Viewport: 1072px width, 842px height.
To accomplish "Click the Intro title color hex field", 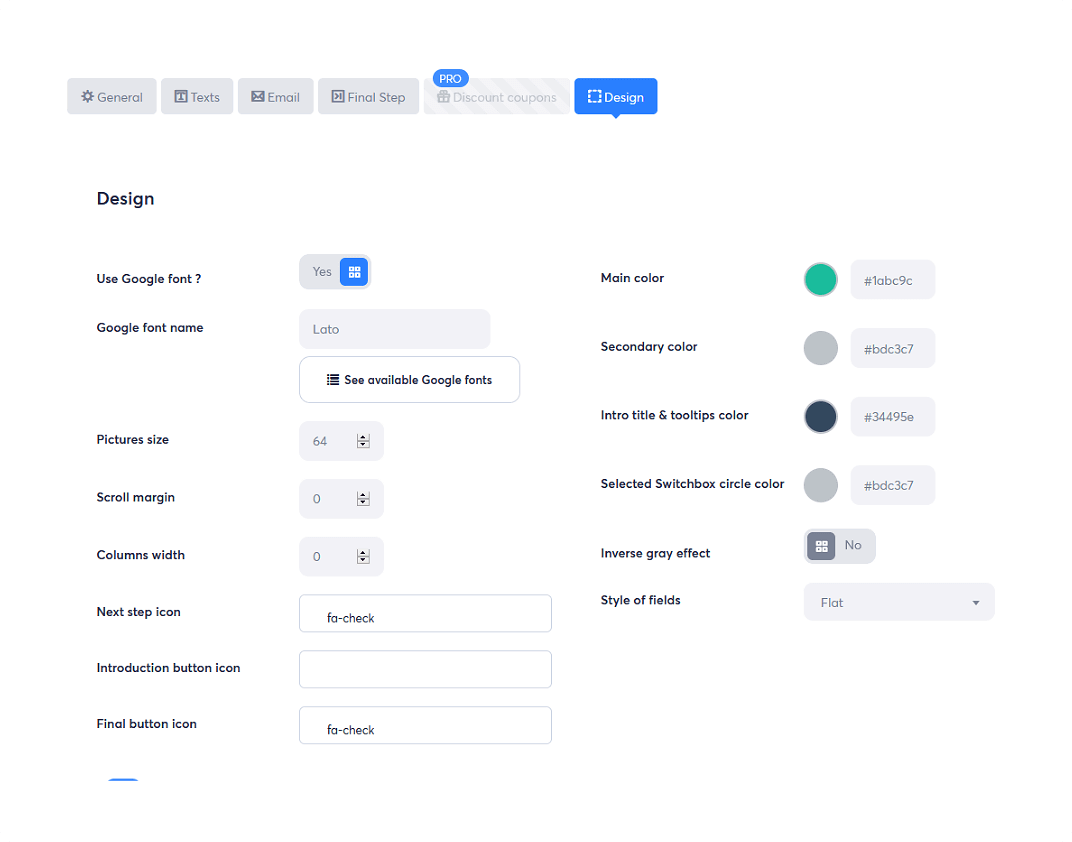I will (x=893, y=417).
